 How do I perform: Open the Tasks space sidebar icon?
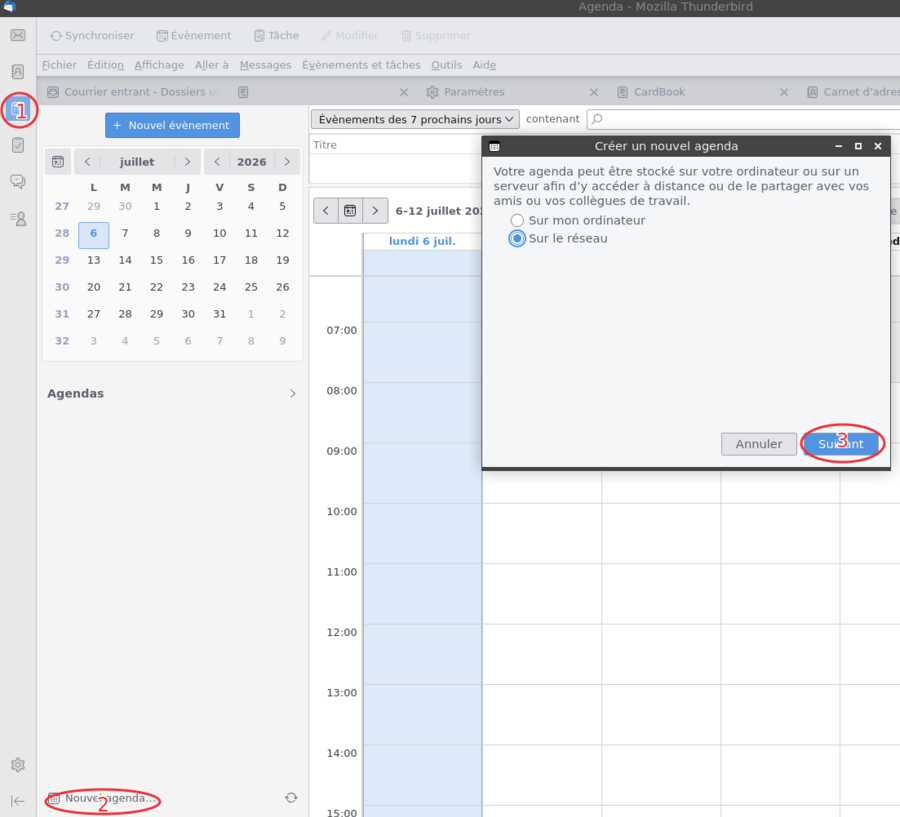pos(18,145)
